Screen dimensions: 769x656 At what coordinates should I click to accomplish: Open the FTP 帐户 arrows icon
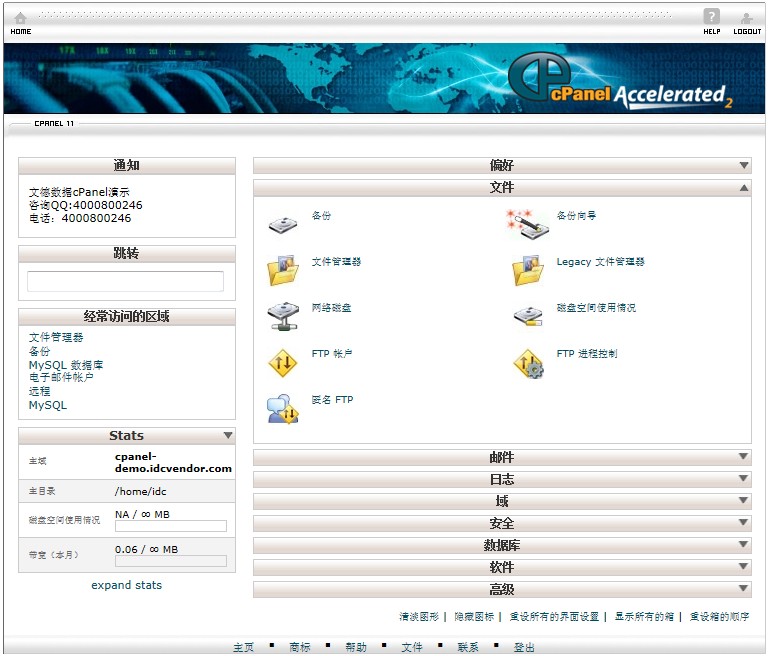pos(283,363)
